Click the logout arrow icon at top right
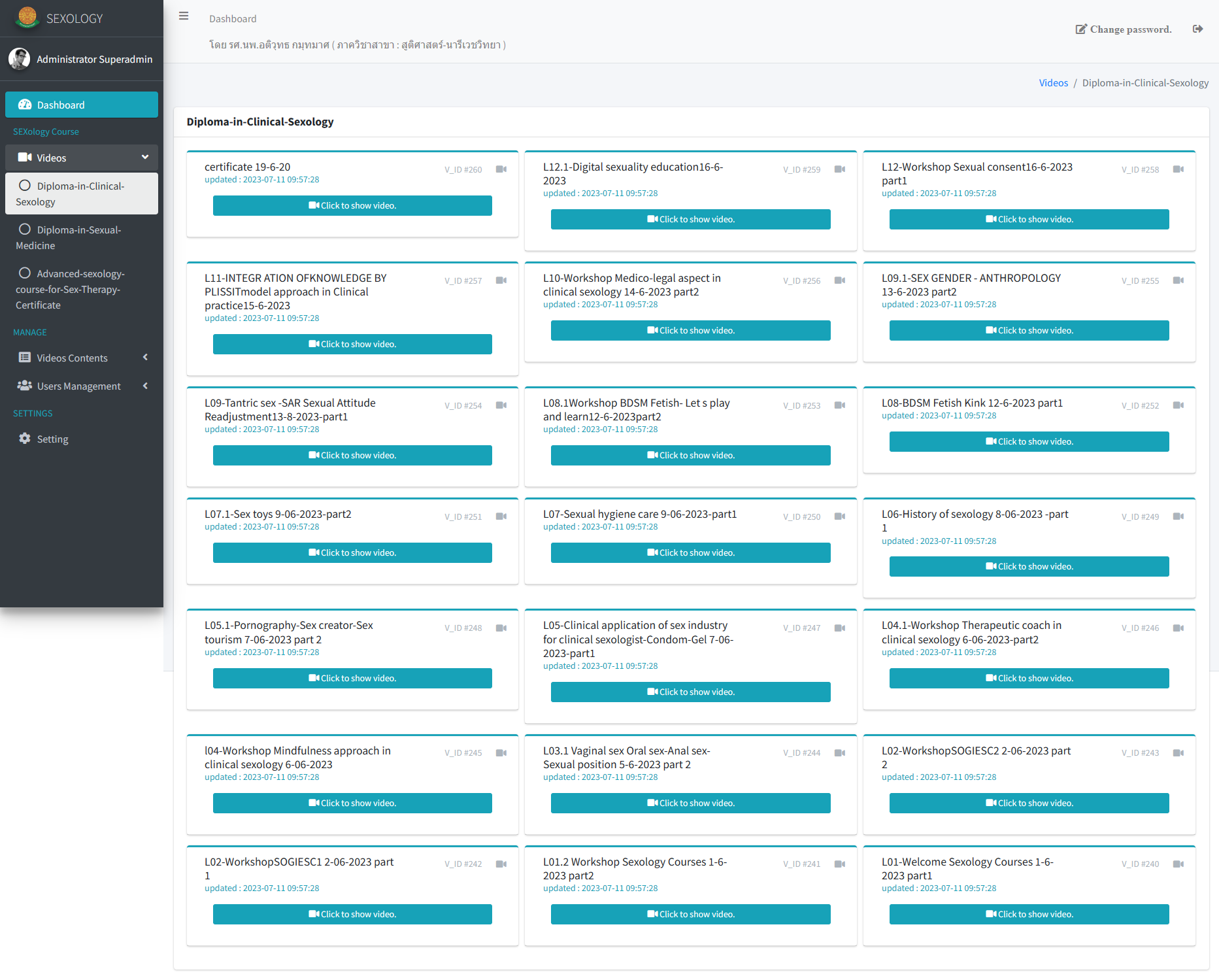 tap(1197, 29)
